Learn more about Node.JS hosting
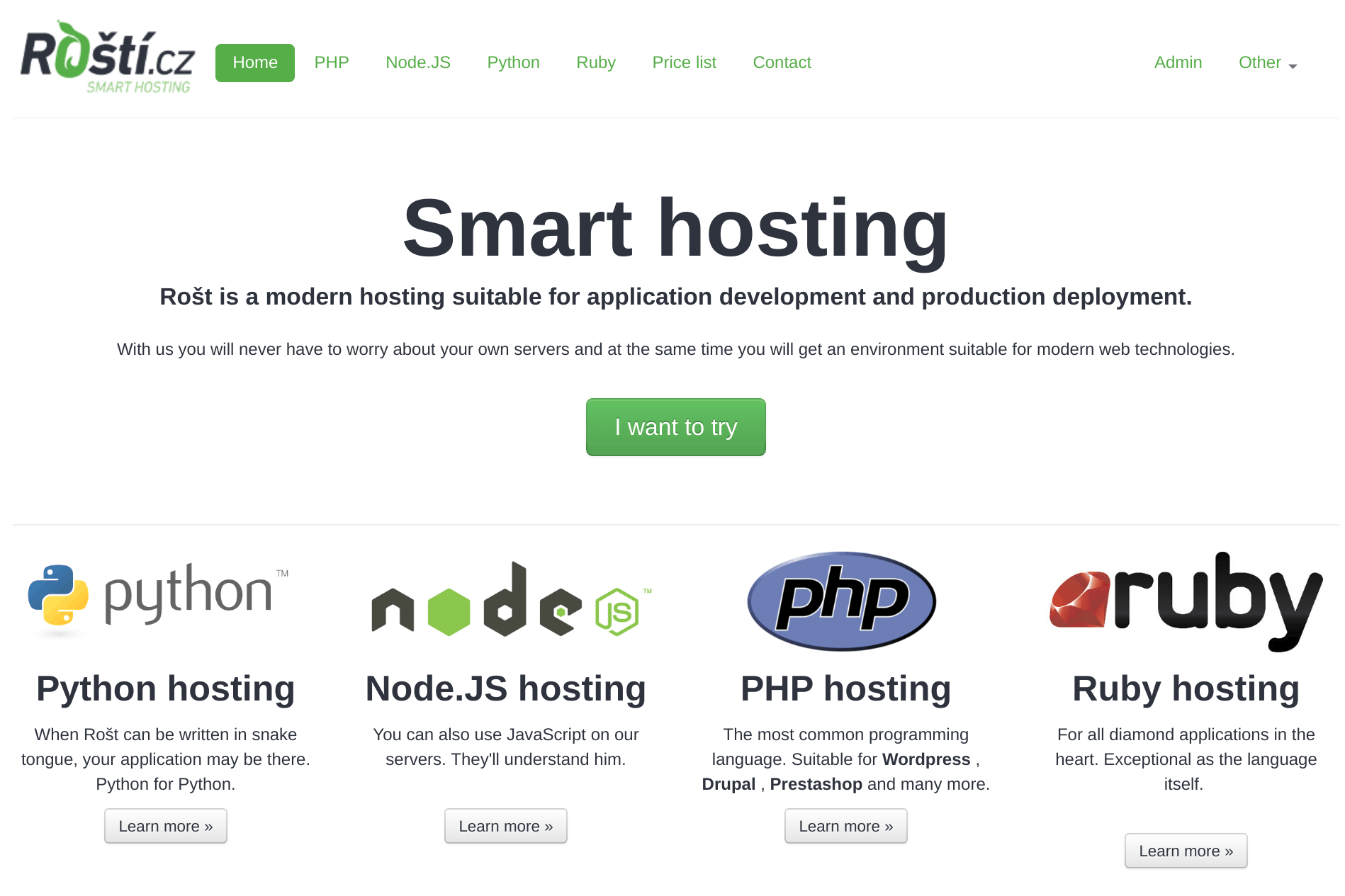 [506, 826]
